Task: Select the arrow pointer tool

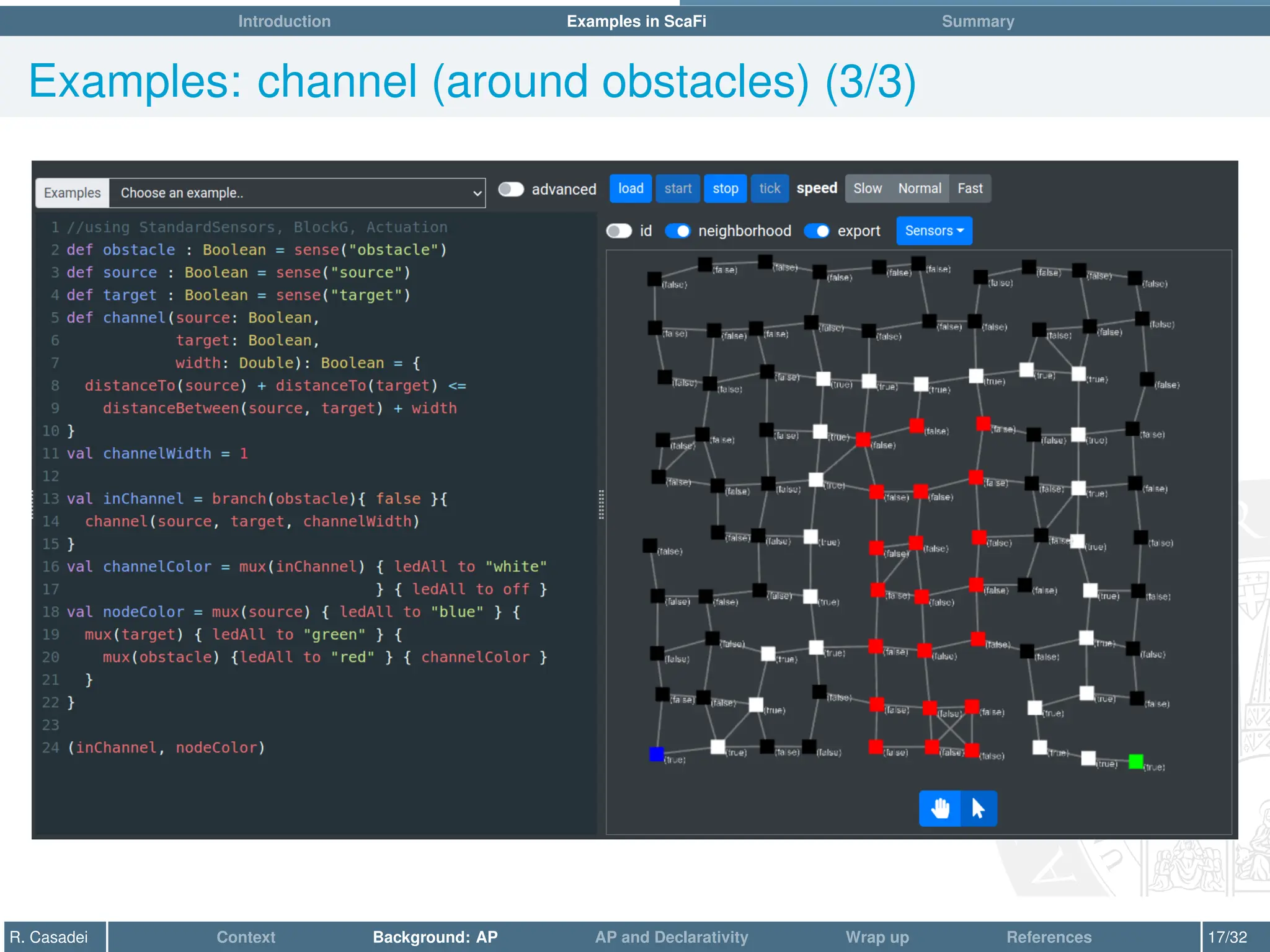Action: pos(979,808)
